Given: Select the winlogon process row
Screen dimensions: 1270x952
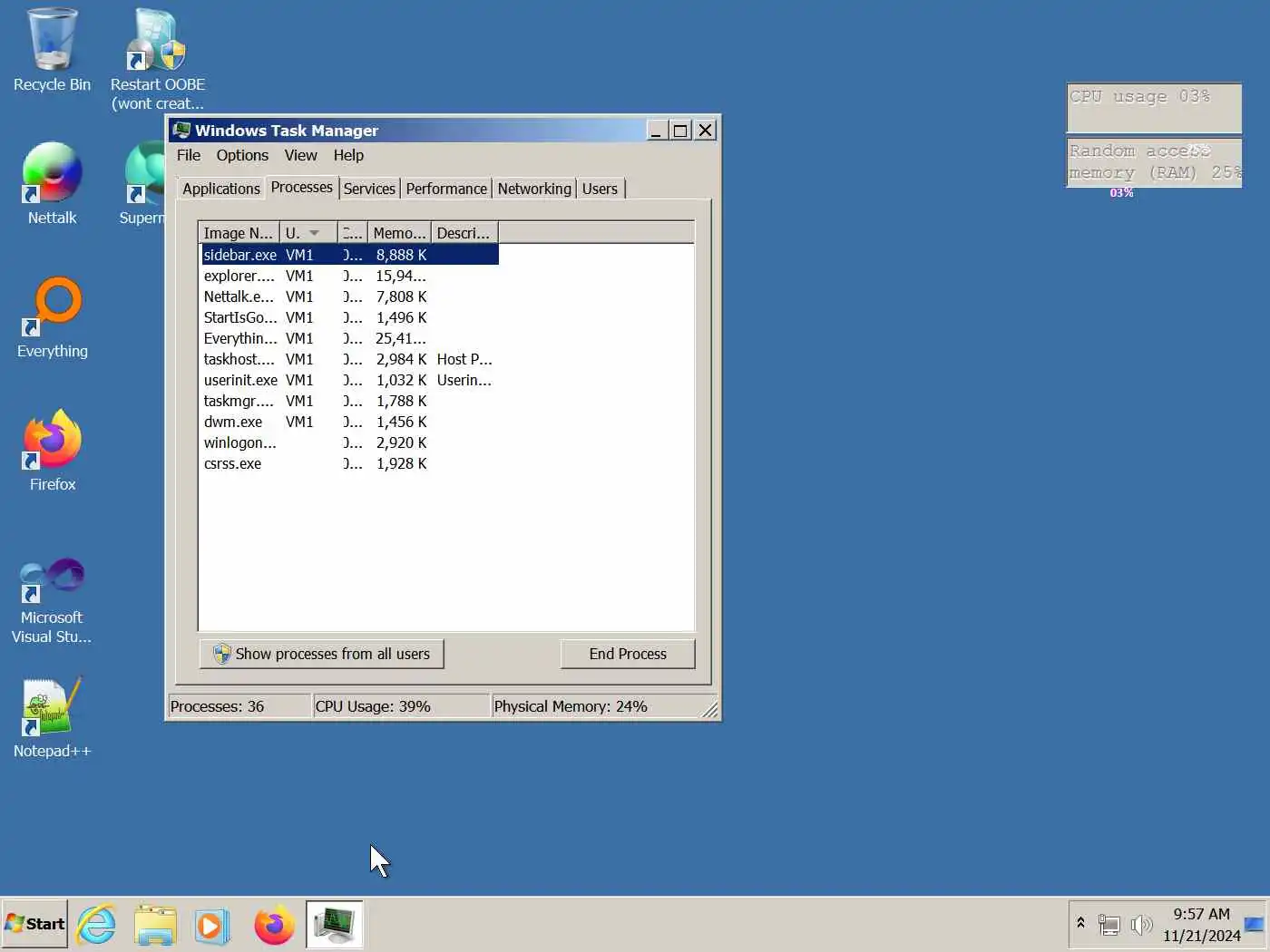Looking at the screenshot, I should click(x=349, y=442).
